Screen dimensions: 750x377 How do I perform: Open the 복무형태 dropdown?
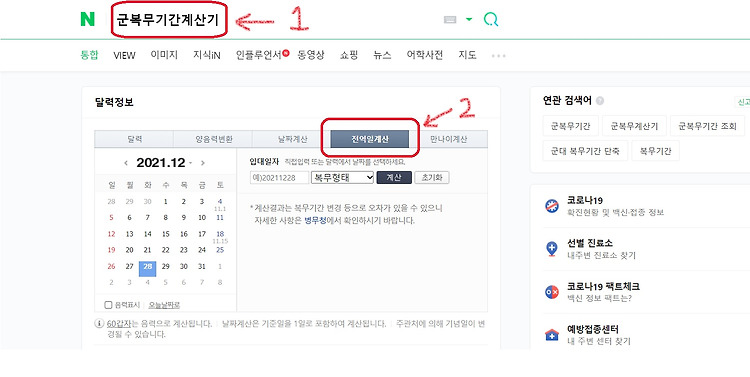[x=342, y=177]
